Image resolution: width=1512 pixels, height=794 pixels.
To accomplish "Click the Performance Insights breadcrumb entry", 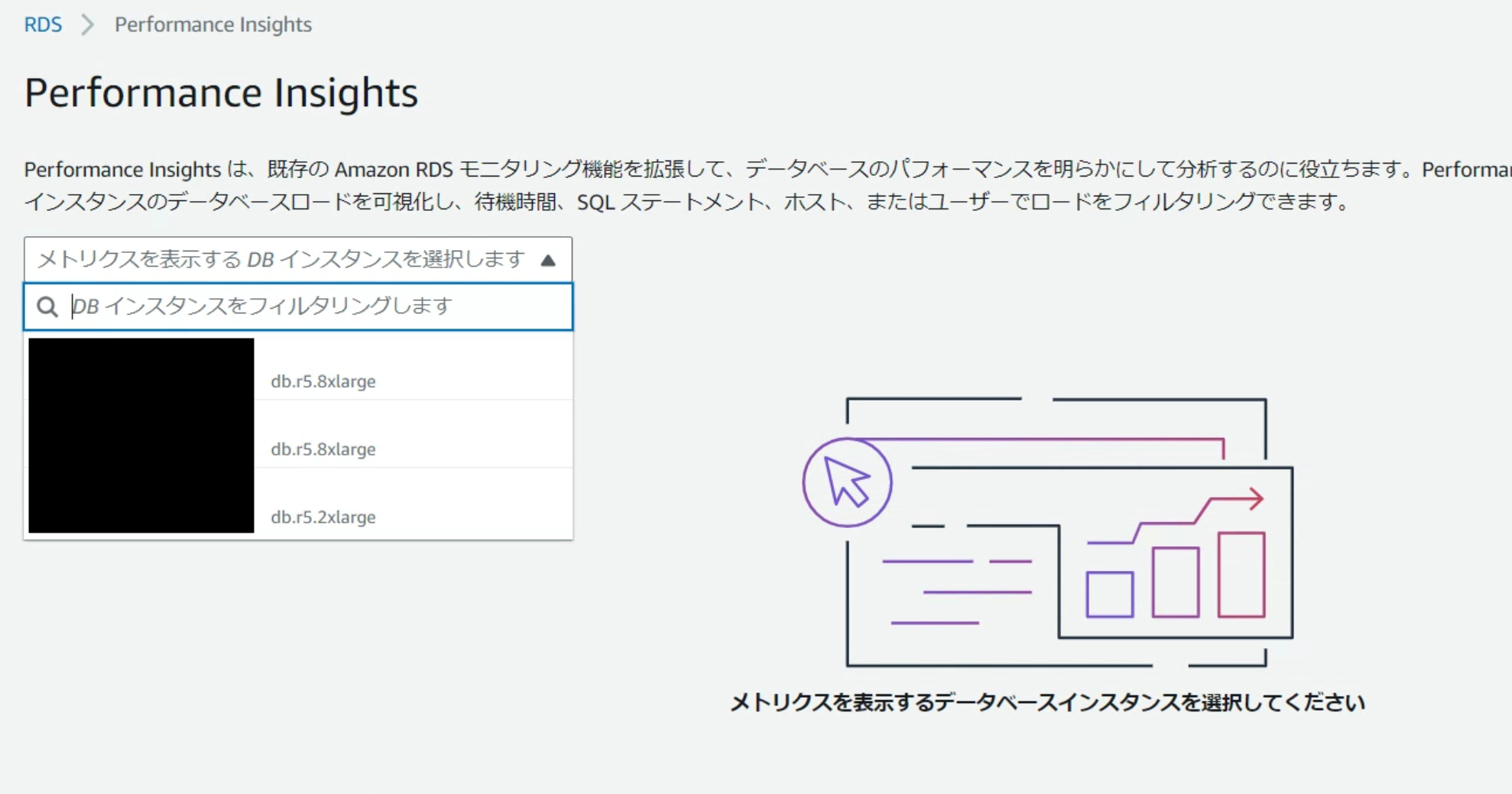I will click(x=213, y=24).
